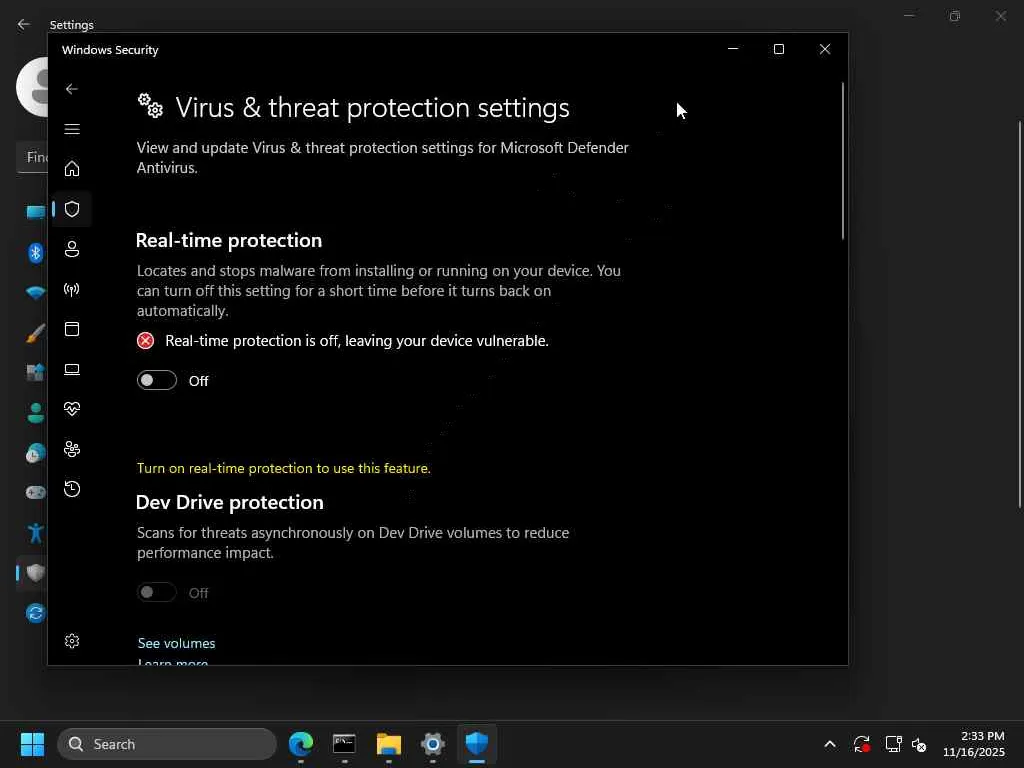Open Terminal from the taskbar

point(344,744)
